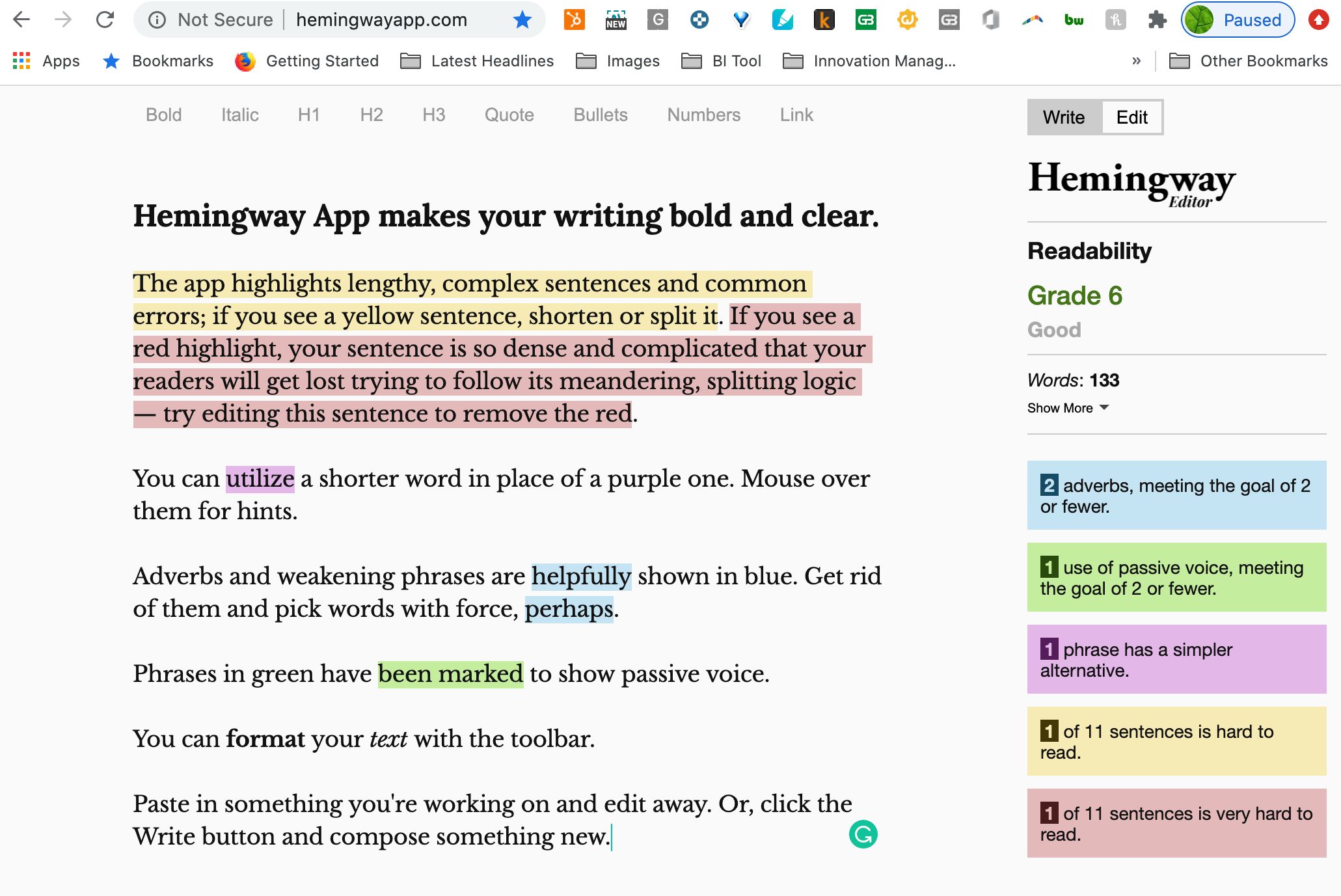
Task: Switch to Edit mode
Action: tap(1131, 117)
